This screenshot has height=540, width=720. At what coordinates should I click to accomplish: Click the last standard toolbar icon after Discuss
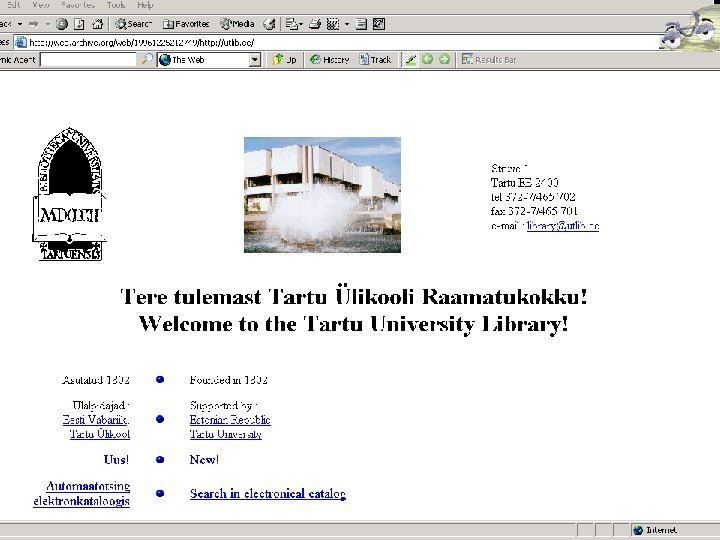click(379, 24)
